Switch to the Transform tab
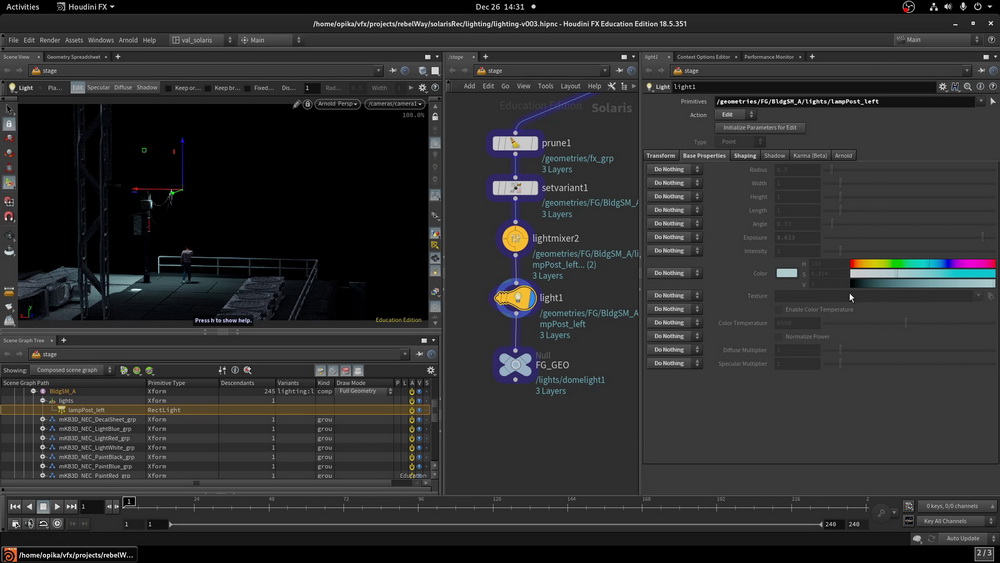Image resolution: width=1000 pixels, height=563 pixels. (660, 156)
